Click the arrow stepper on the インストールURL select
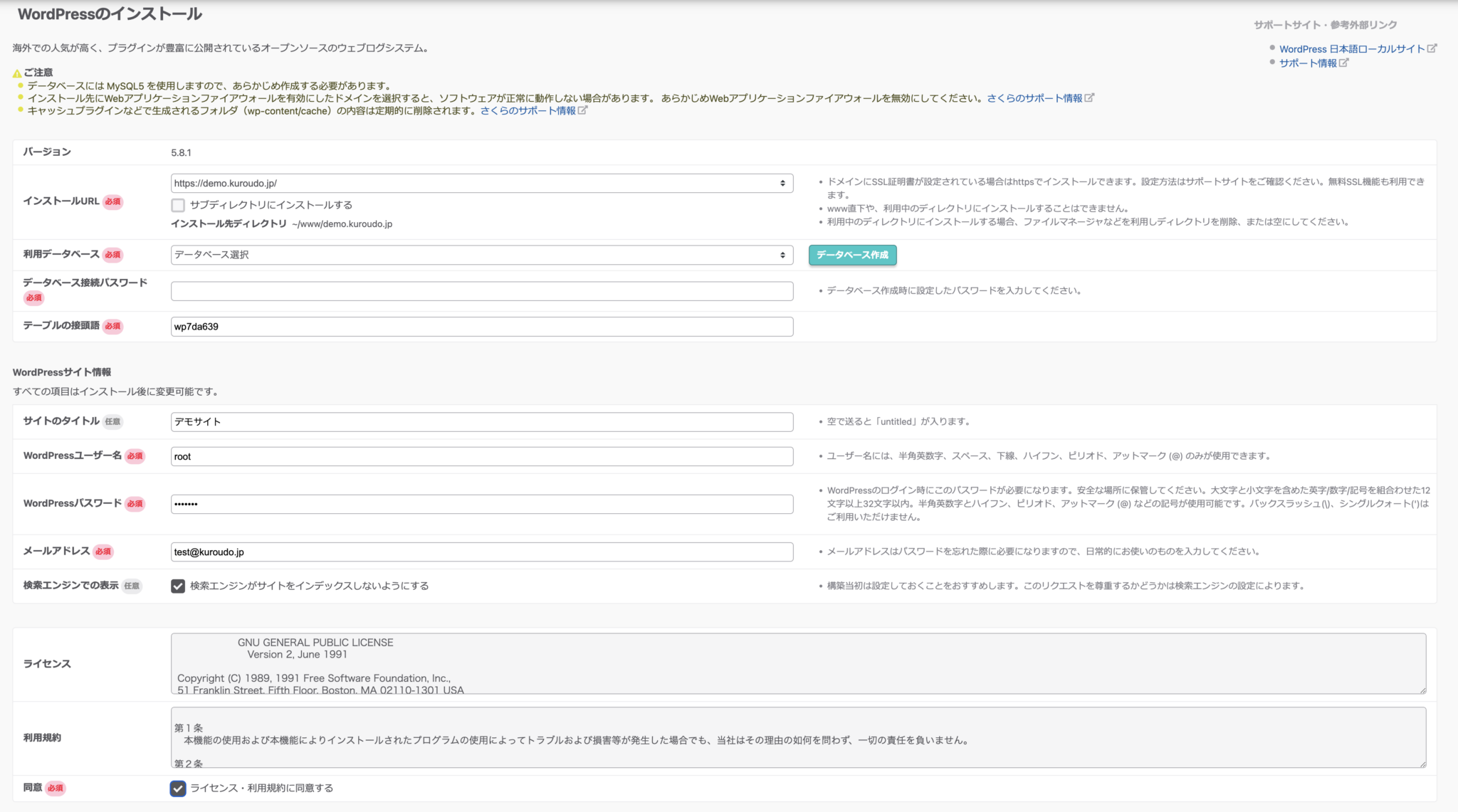 [x=782, y=183]
